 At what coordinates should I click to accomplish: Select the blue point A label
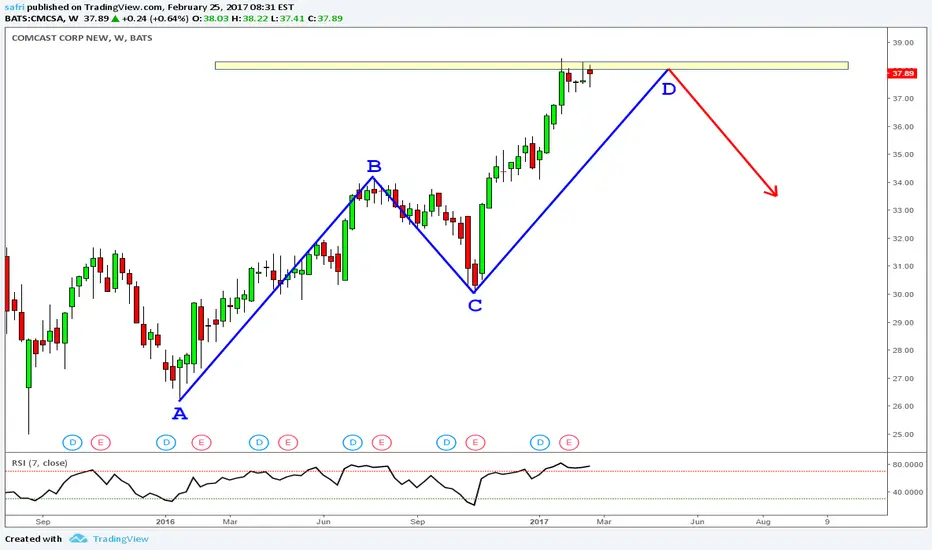[180, 414]
